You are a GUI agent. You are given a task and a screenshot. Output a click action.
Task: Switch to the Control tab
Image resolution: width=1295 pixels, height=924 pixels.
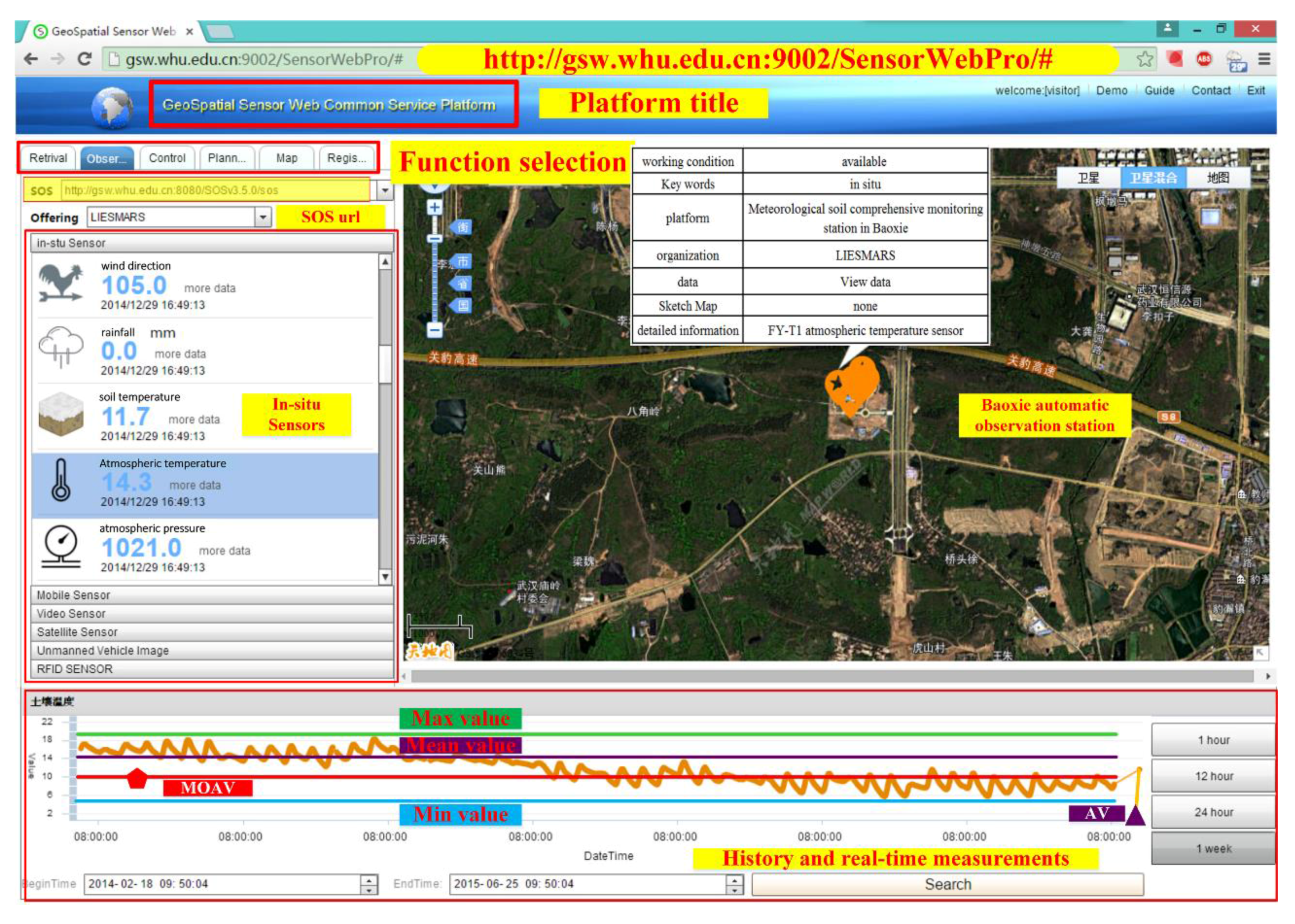(167, 158)
